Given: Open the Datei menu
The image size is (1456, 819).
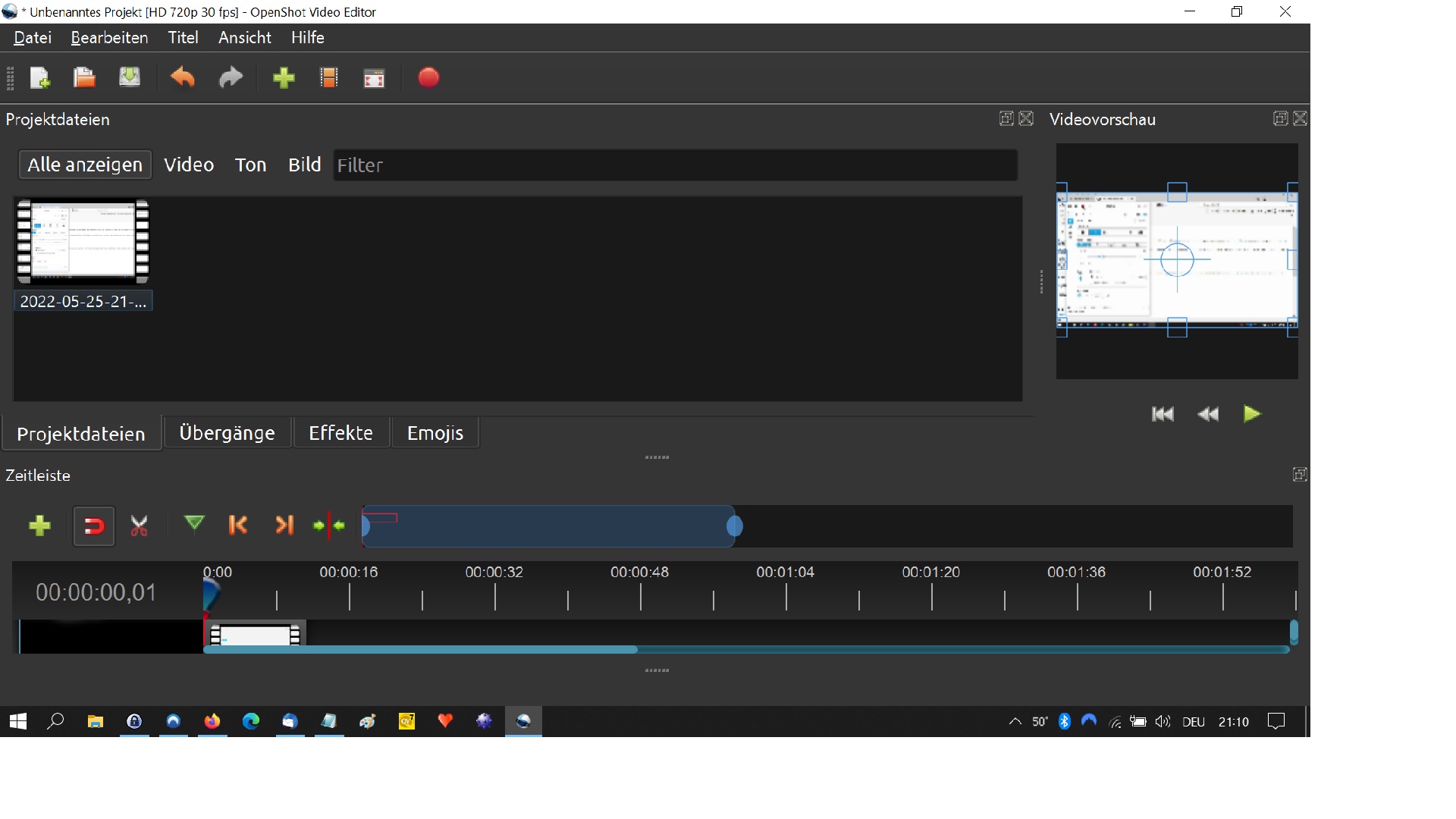Looking at the screenshot, I should click(x=33, y=38).
